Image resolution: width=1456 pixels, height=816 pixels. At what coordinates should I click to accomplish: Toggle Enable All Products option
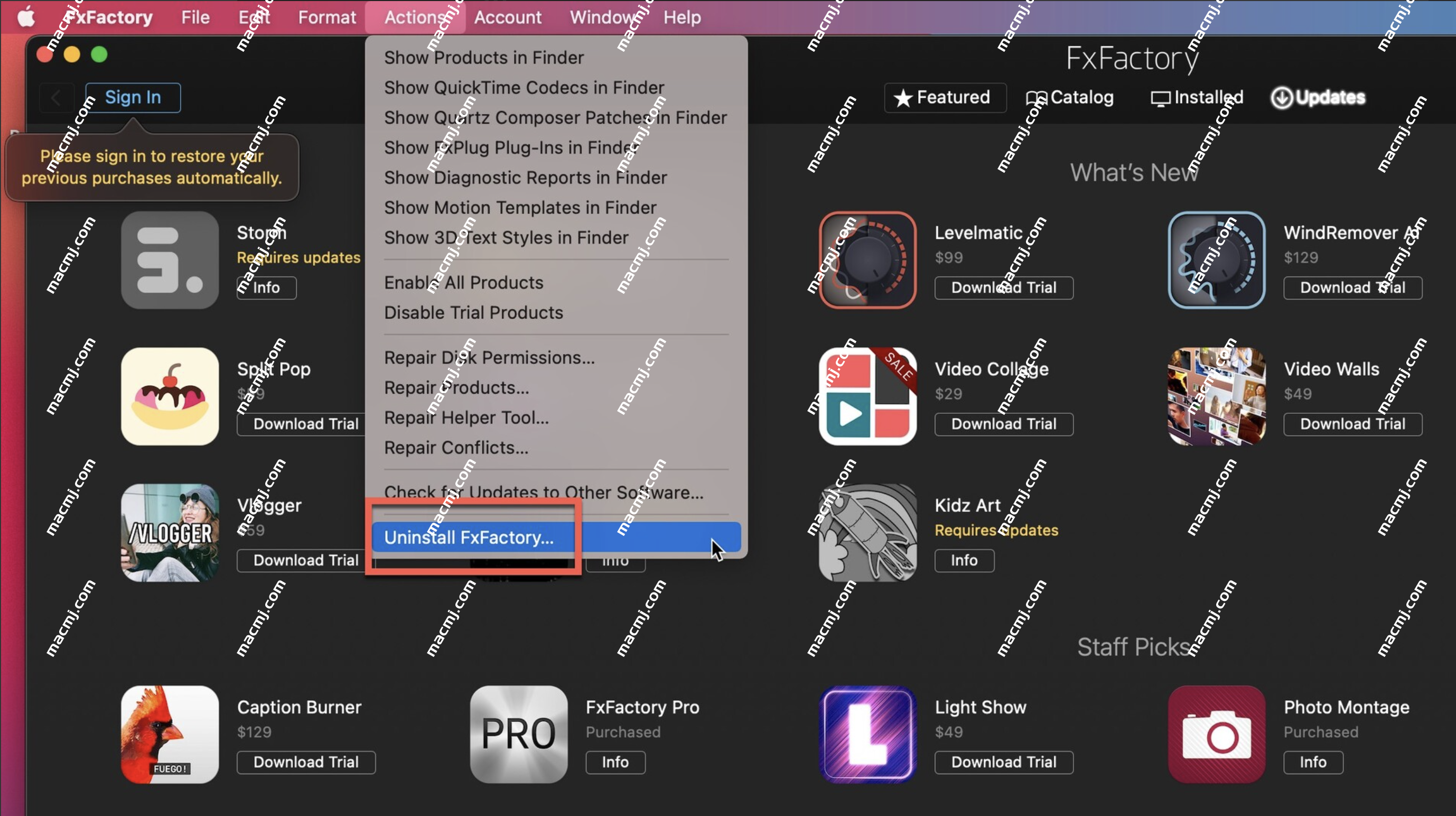[463, 282]
